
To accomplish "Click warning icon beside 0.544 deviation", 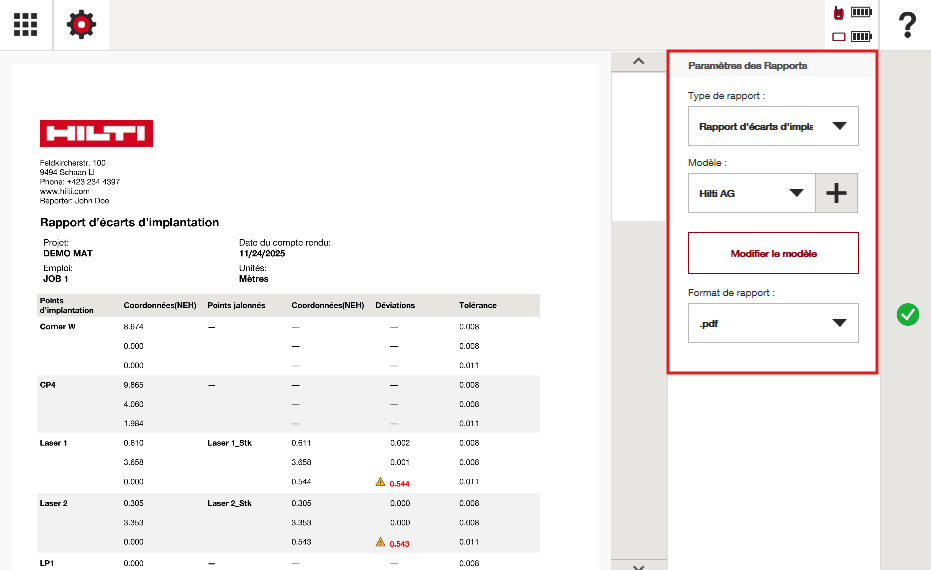I will [380, 482].
